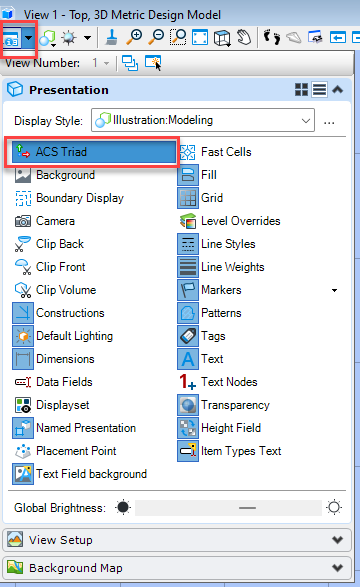
Task: Select the Window Area zoom tool
Action: (x=178, y=37)
